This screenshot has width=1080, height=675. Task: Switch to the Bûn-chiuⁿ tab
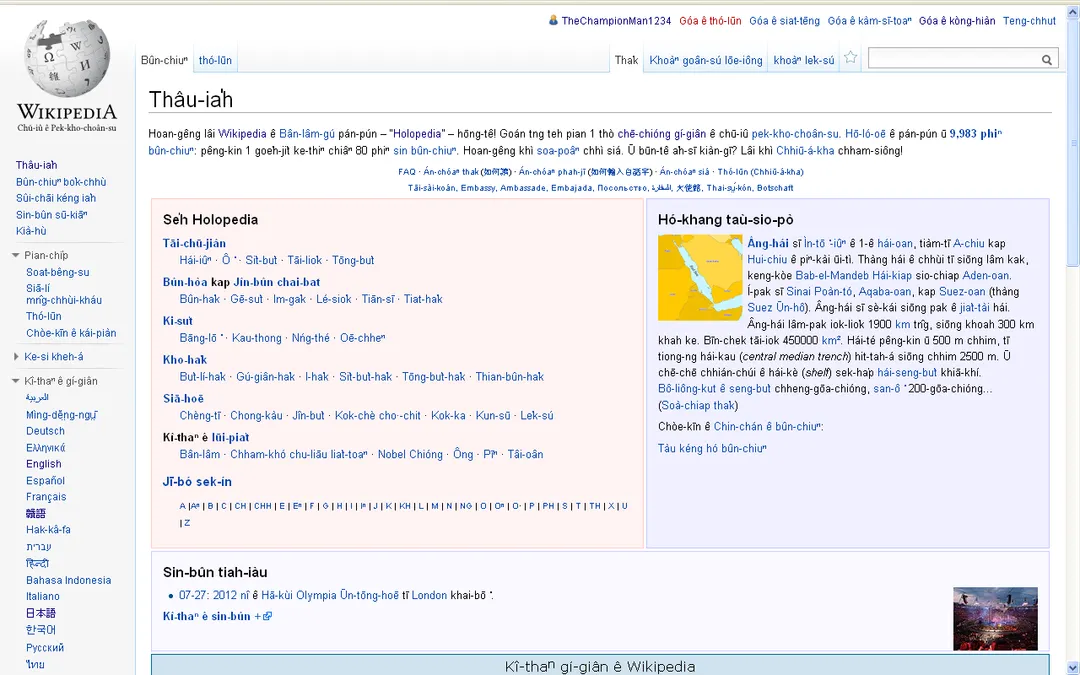click(164, 61)
